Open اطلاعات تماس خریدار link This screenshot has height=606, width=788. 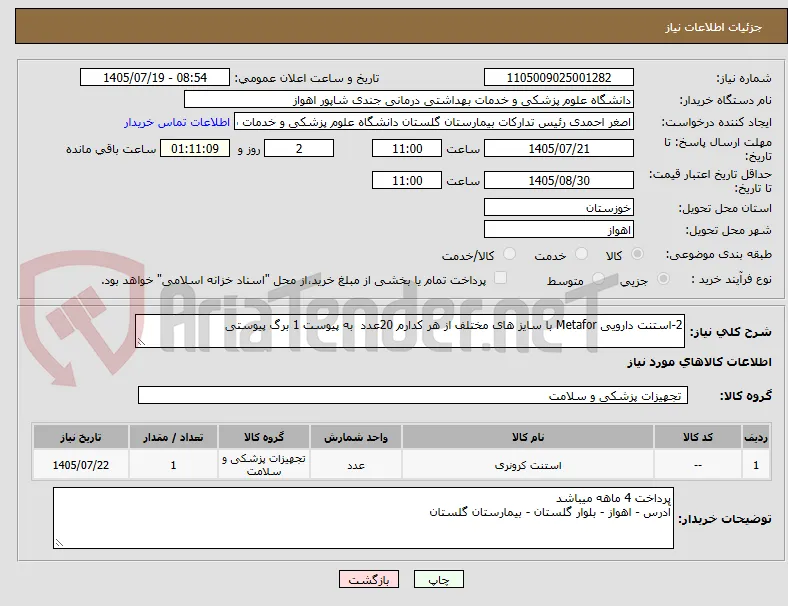tap(177, 122)
